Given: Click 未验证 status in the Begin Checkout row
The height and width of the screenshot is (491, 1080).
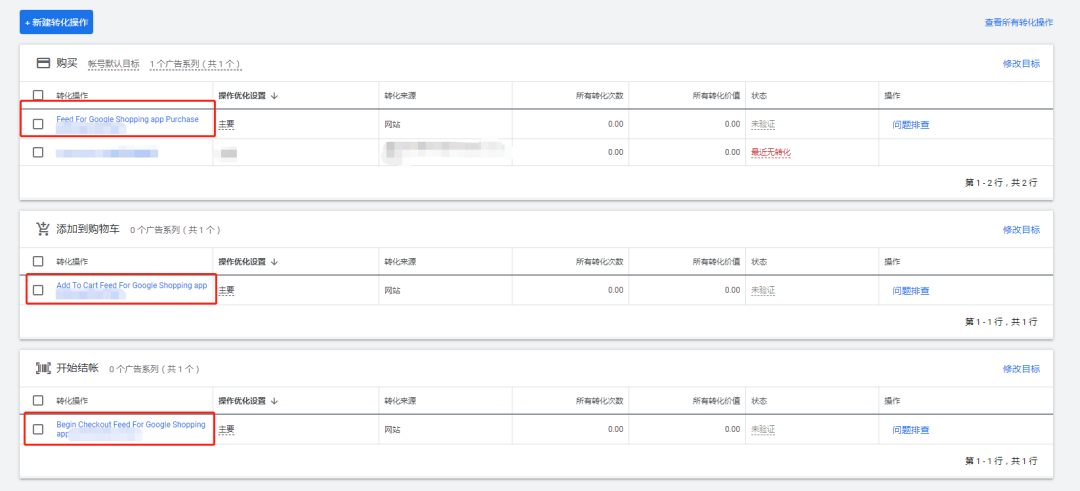Looking at the screenshot, I should 763,430.
